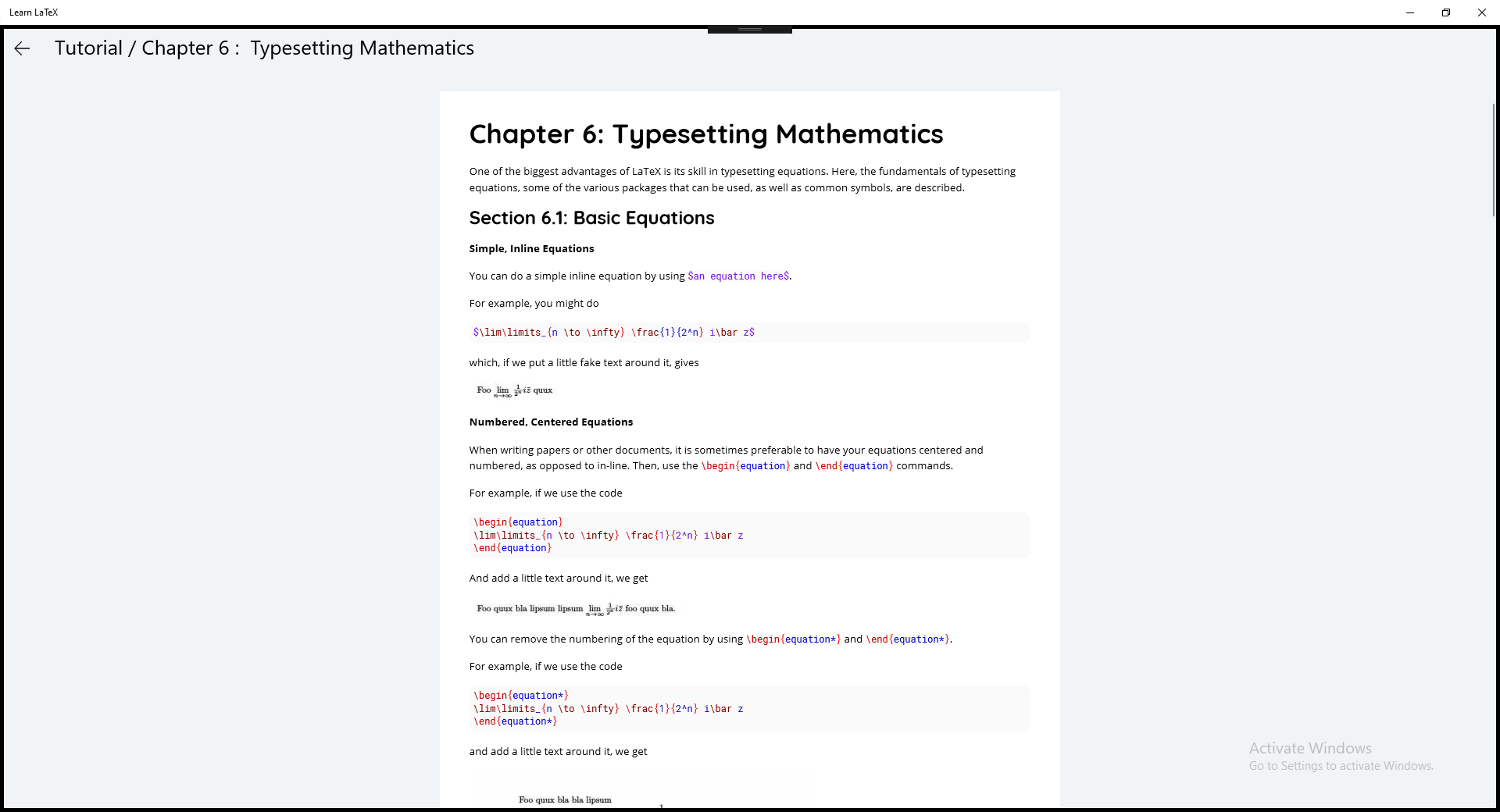Image resolution: width=1500 pixels, height=812 pixels.
Task: Click the "Chapter 6: Typesetting Mathematics" heading
Action: click(706, 134)
